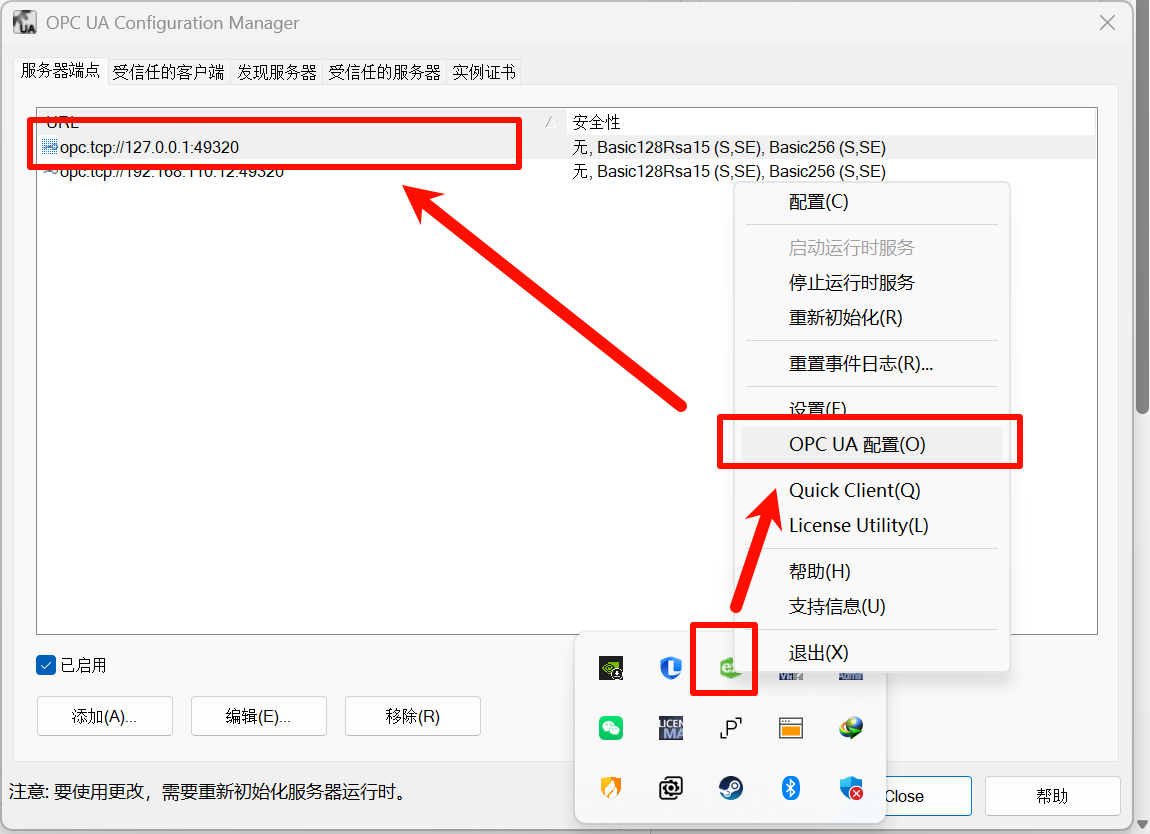Click the KEPServerEX green tray icon
The height and width of the screenshot is (834, 1150).
coord(727,667)
